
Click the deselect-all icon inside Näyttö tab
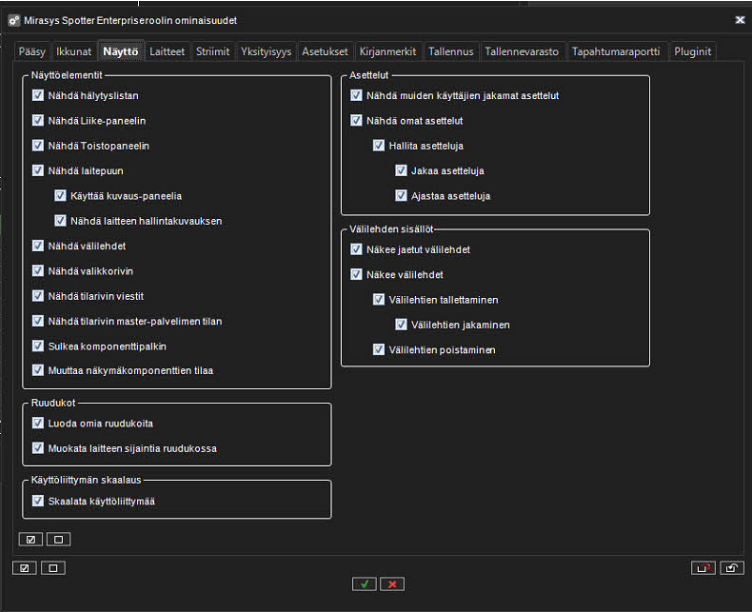(x=58, y=540)
